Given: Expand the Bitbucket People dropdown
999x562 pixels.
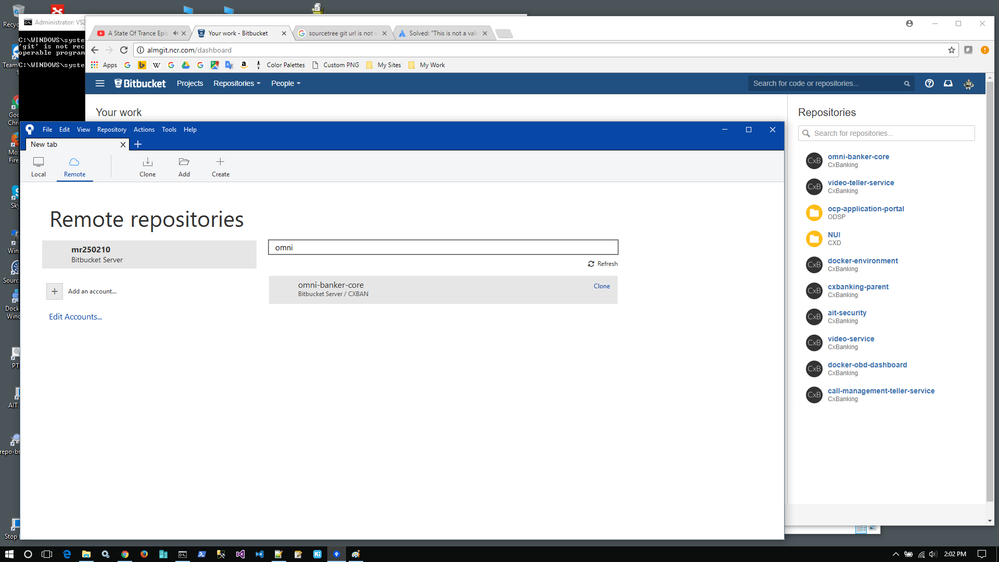Looking at the screenshot, I should 285,83.
